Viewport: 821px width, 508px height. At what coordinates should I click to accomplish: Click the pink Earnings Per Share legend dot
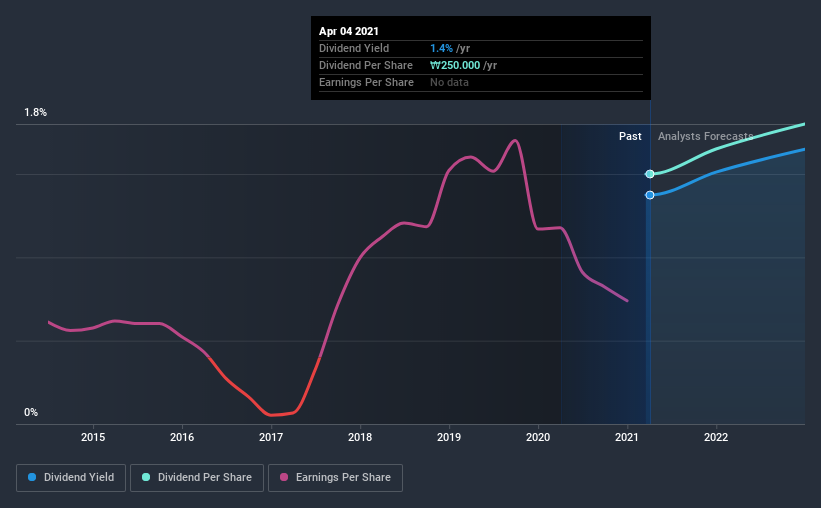[x=284, y=477]
